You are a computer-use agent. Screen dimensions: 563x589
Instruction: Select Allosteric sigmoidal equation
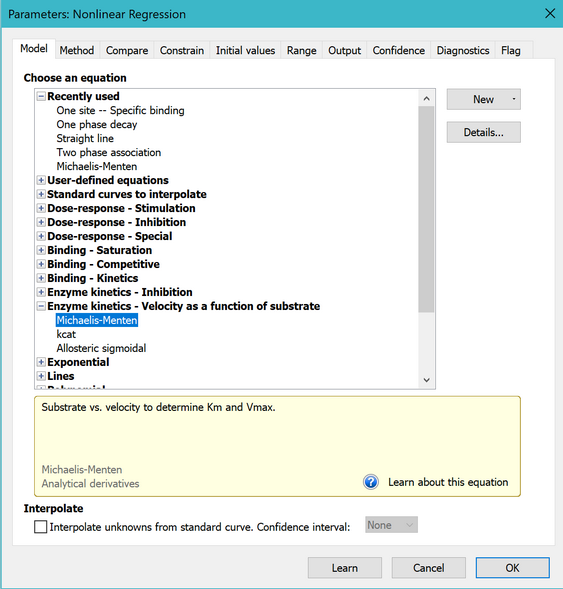[x=101, y=348]
